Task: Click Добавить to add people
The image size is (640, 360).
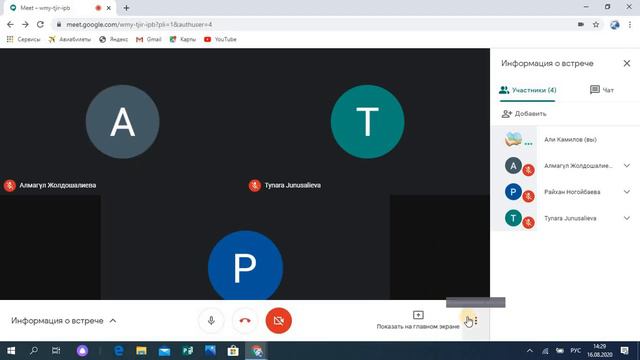Action: coord(524,114)
